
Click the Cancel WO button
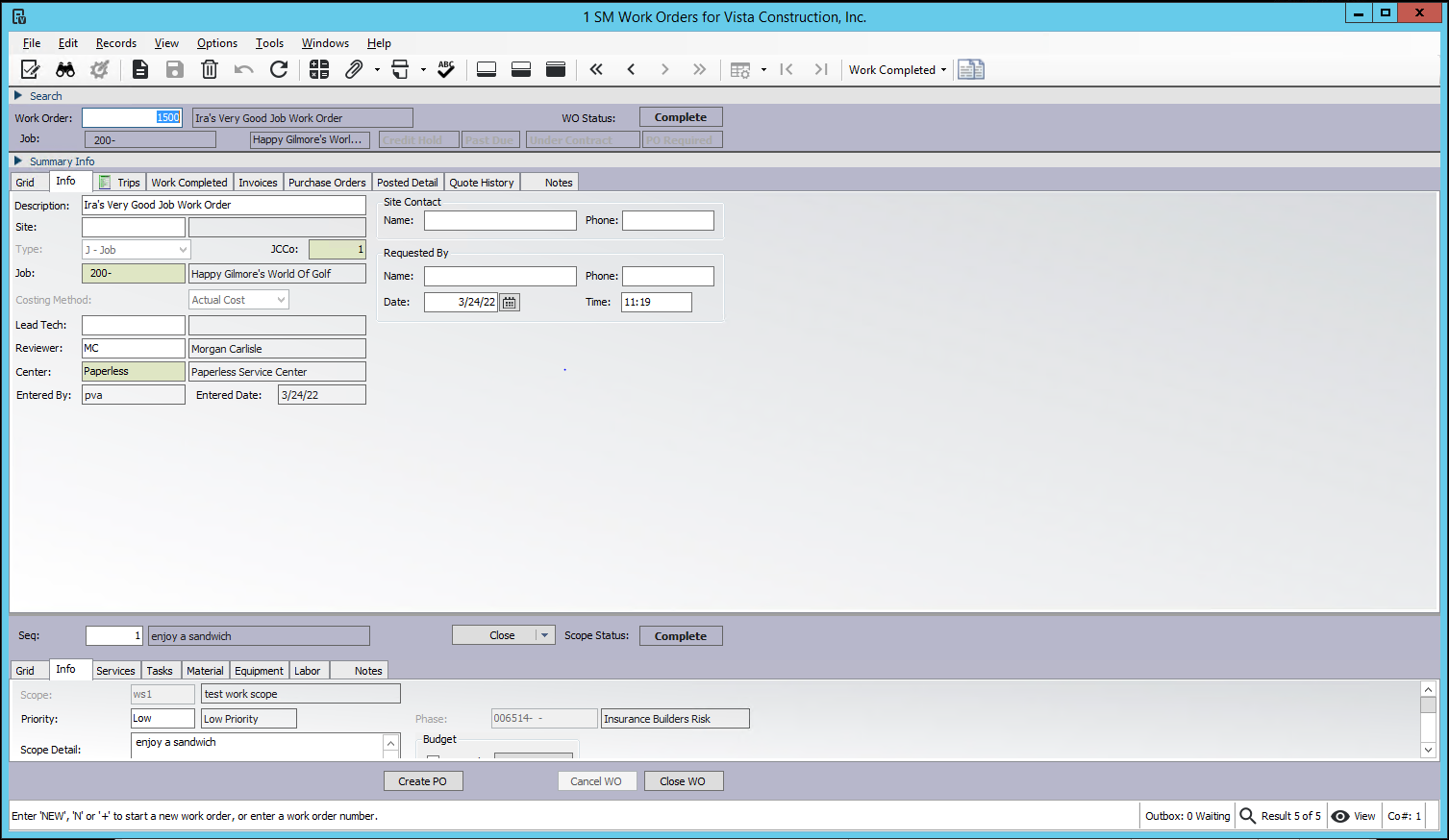coord(596,781)
